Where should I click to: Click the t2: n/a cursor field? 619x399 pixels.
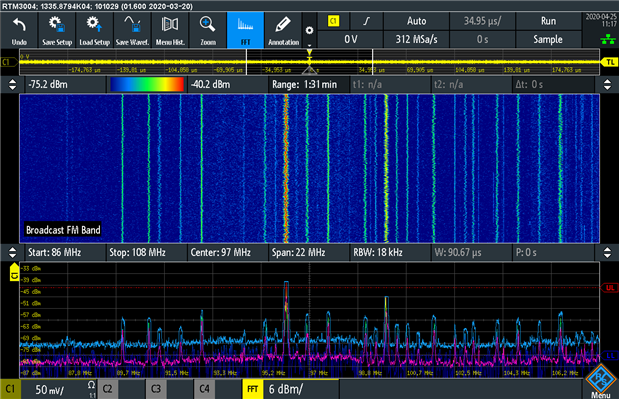coord(472,84)
